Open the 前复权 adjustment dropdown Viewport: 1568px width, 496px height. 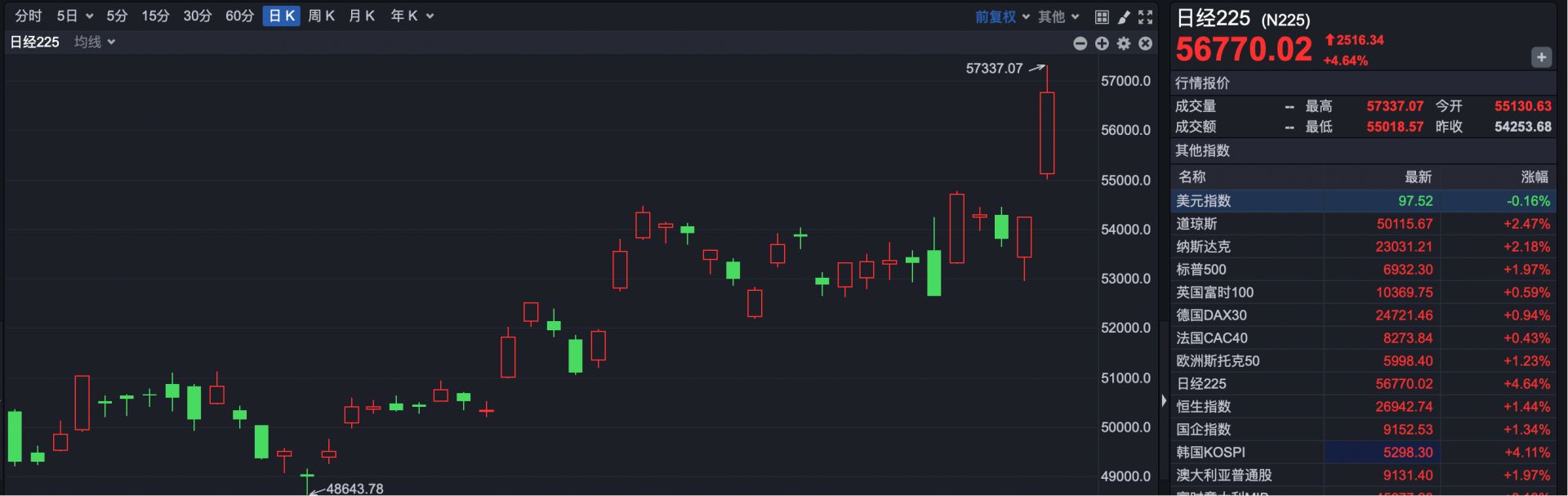[1002, 16]
